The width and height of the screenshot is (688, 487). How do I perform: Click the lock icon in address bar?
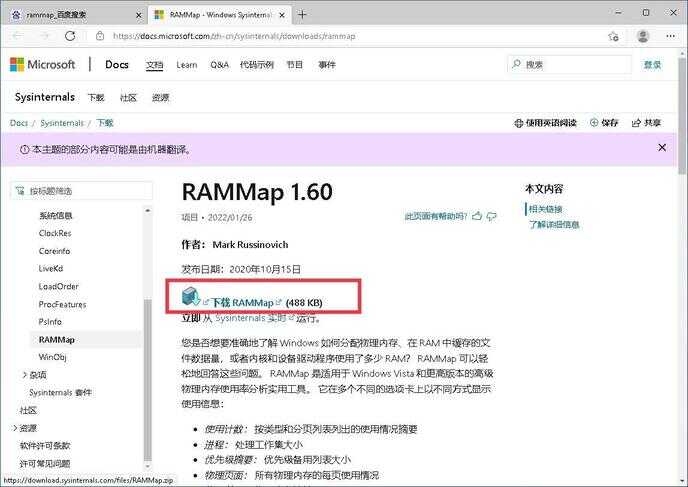tap(100, 36)
